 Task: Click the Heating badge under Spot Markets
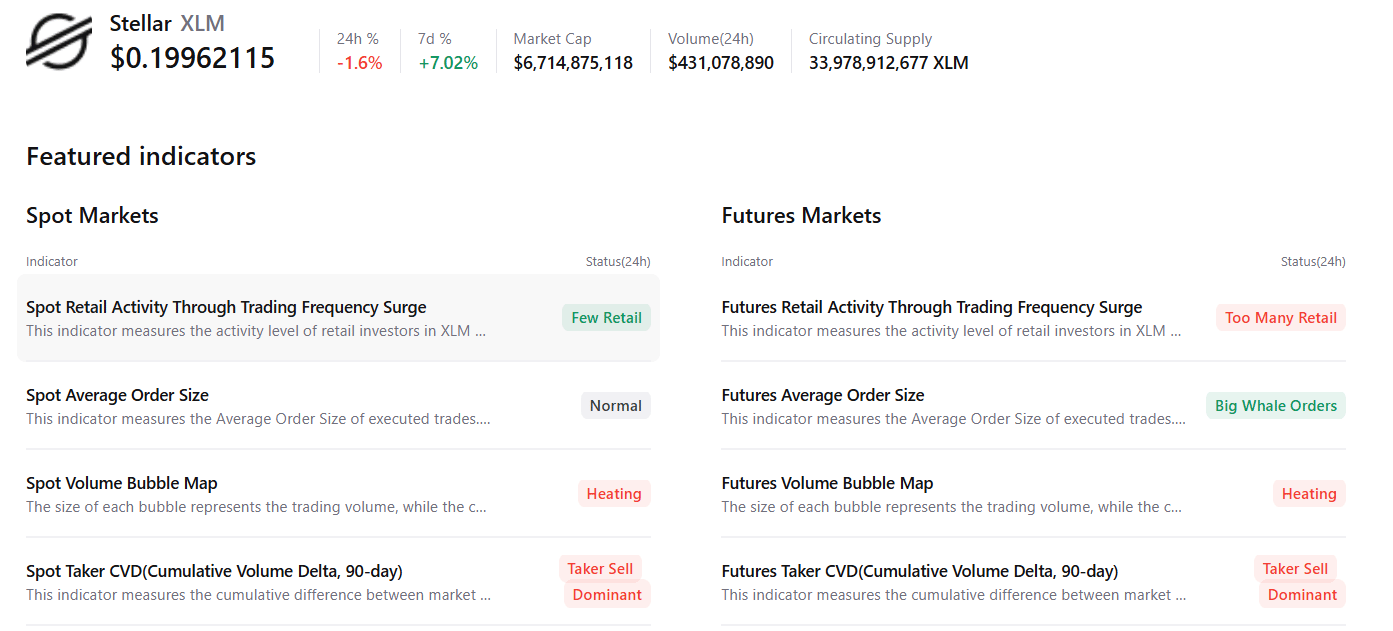[614, 494]
